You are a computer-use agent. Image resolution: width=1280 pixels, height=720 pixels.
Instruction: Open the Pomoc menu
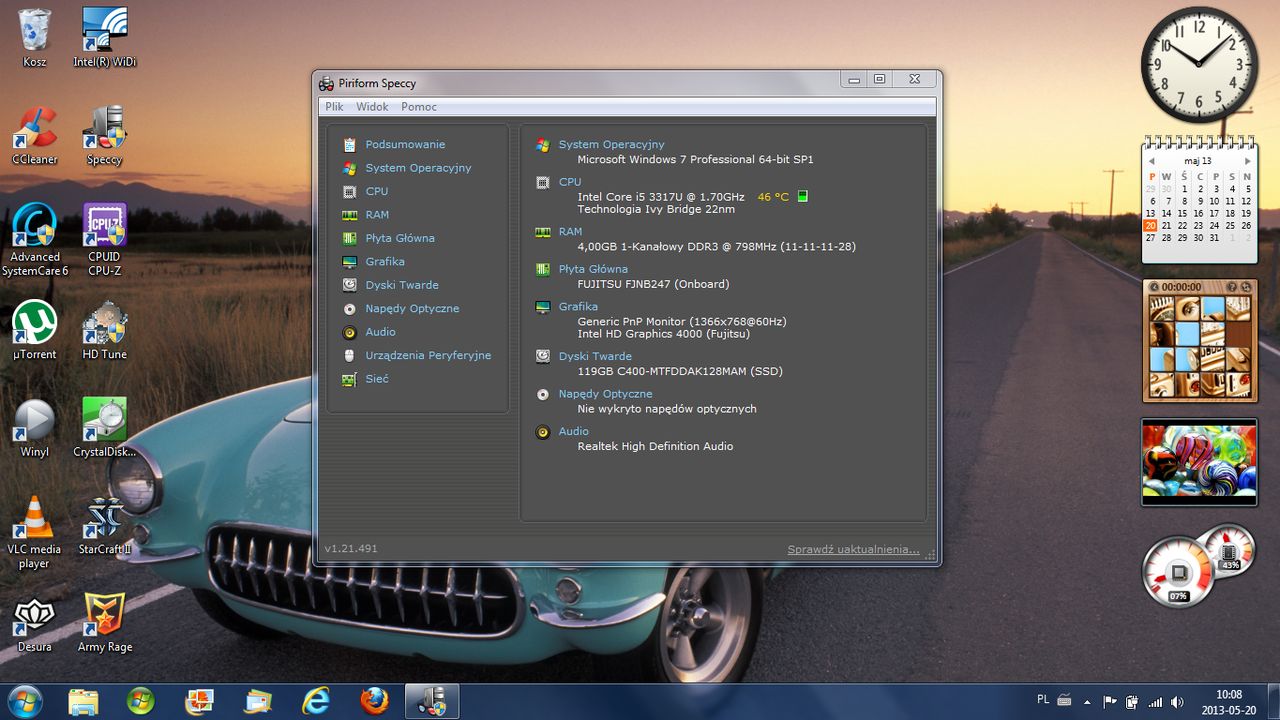419,107
